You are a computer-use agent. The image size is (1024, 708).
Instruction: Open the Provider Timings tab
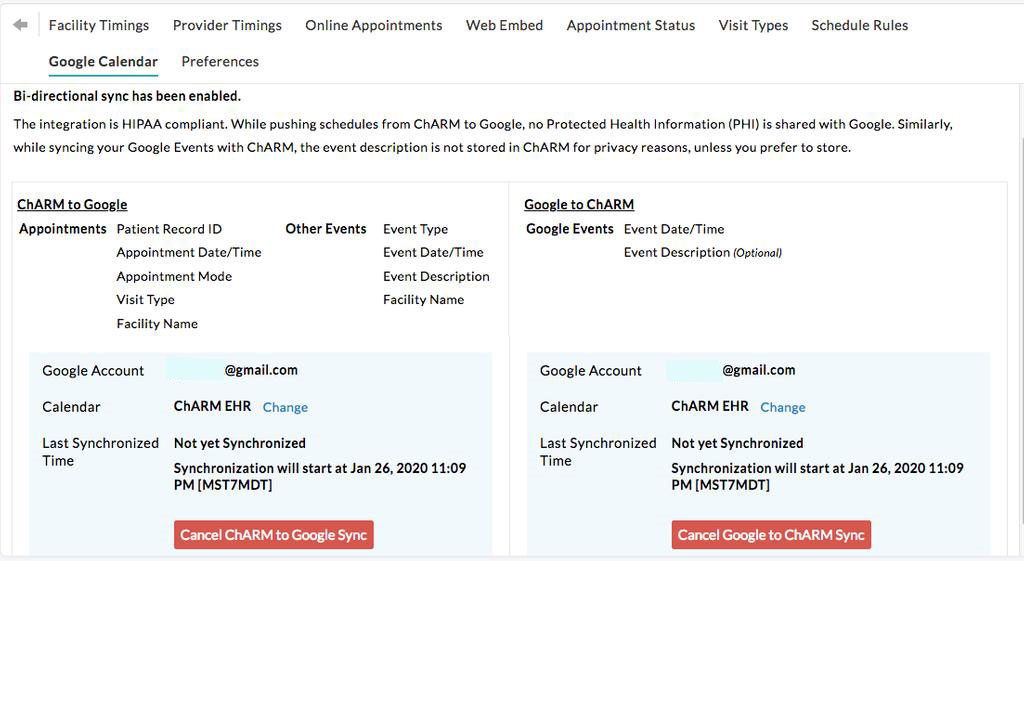coord(227,25)
